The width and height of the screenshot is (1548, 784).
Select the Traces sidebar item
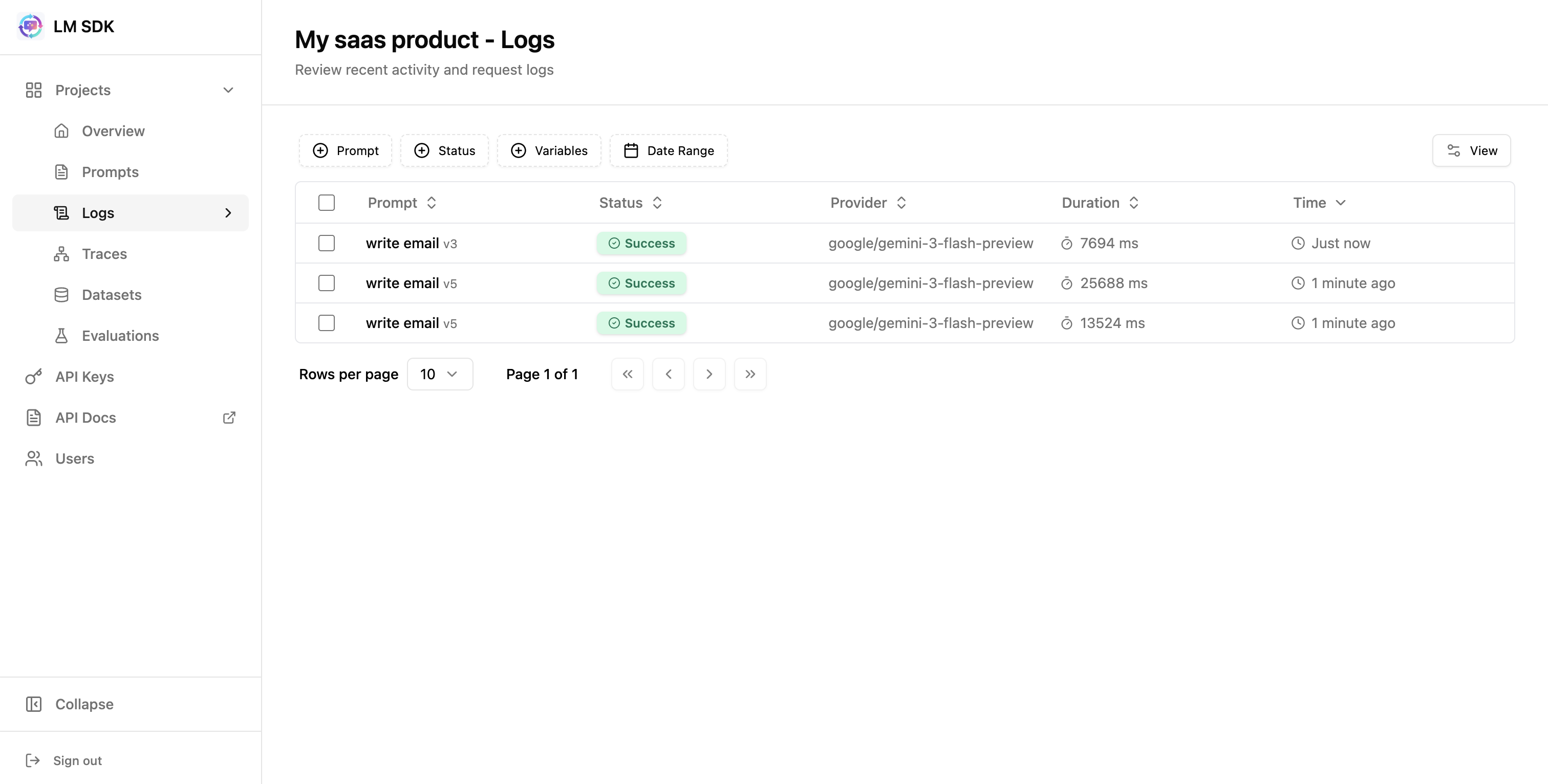coord(104,253)
